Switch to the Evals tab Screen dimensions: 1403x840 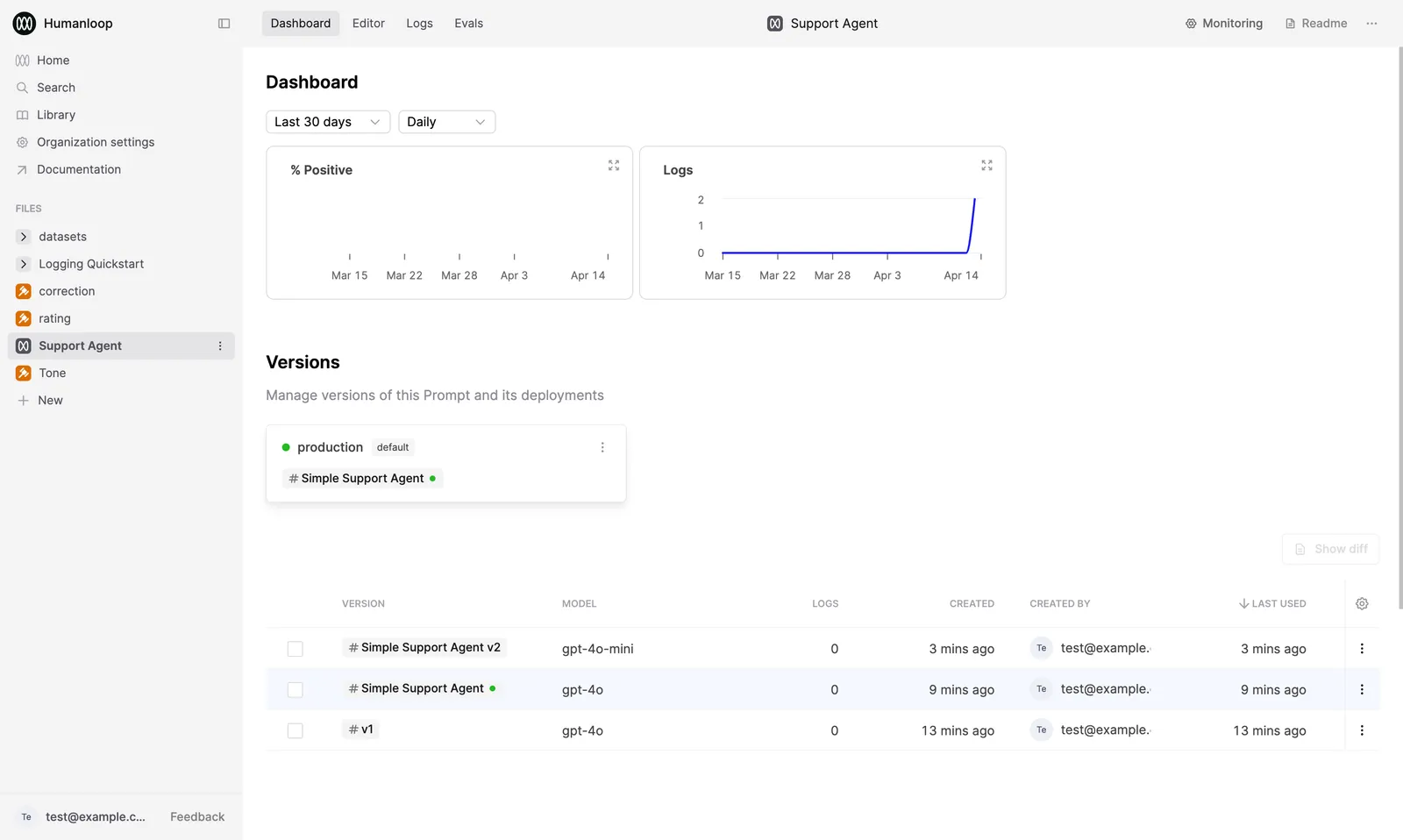468,24
